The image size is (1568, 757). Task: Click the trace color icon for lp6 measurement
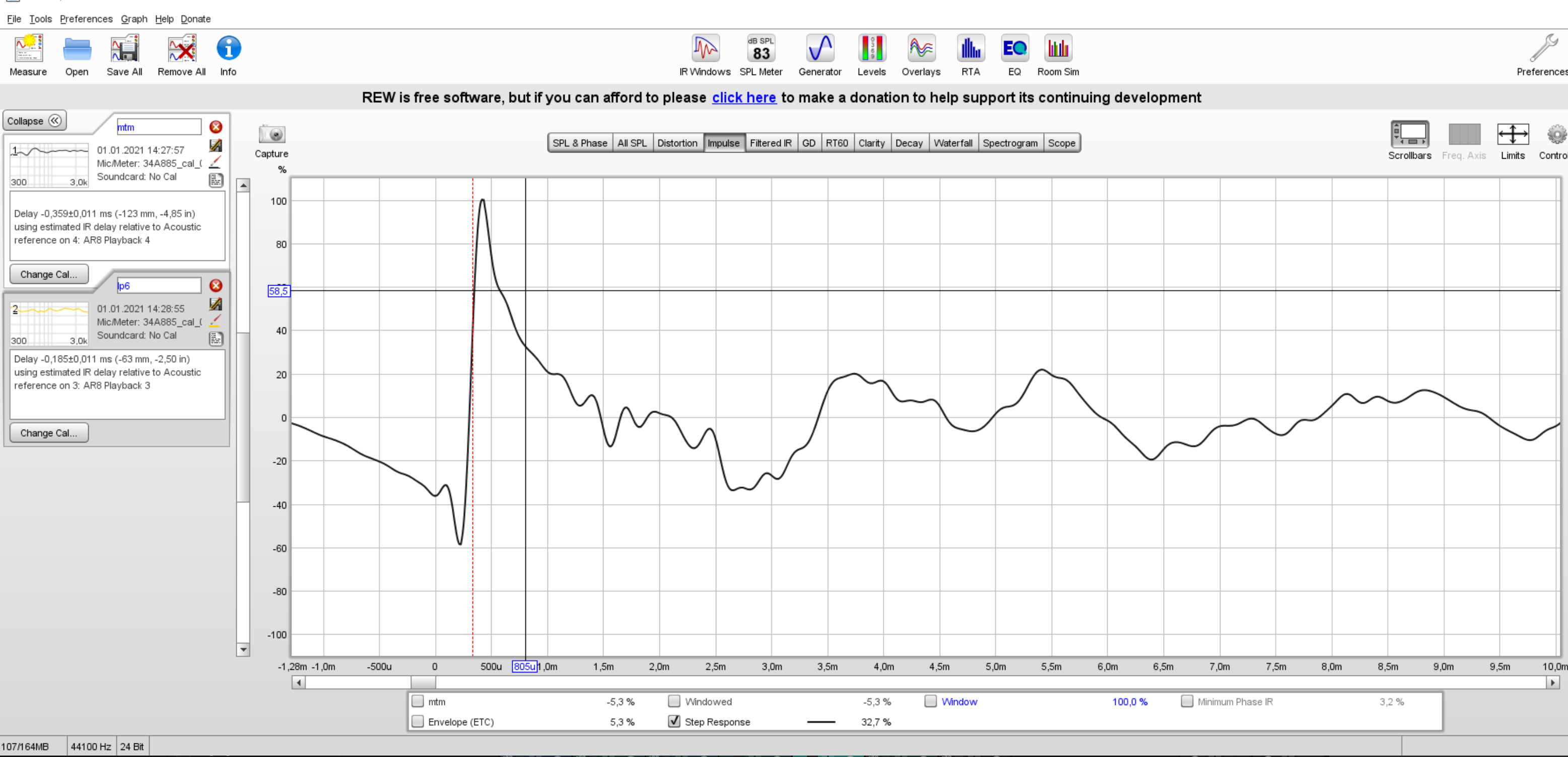216,304
